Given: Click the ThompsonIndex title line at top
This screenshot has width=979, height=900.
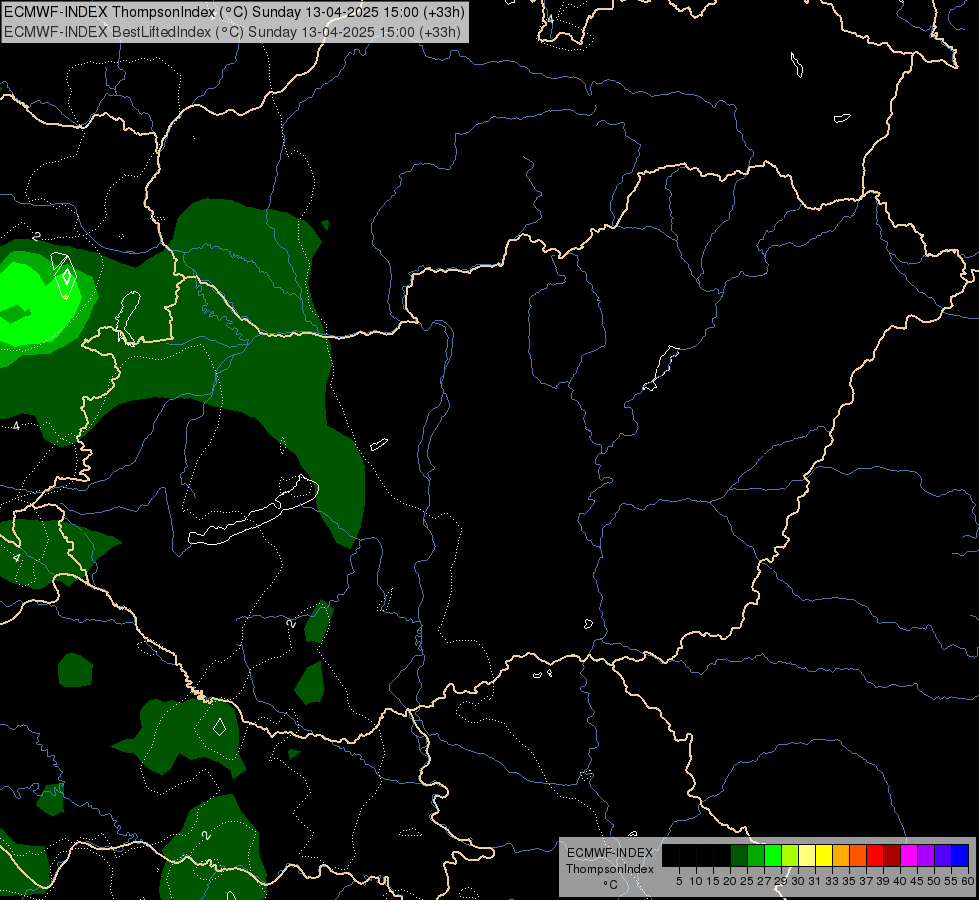Looking at the screenshot, I should coord(234,12).
